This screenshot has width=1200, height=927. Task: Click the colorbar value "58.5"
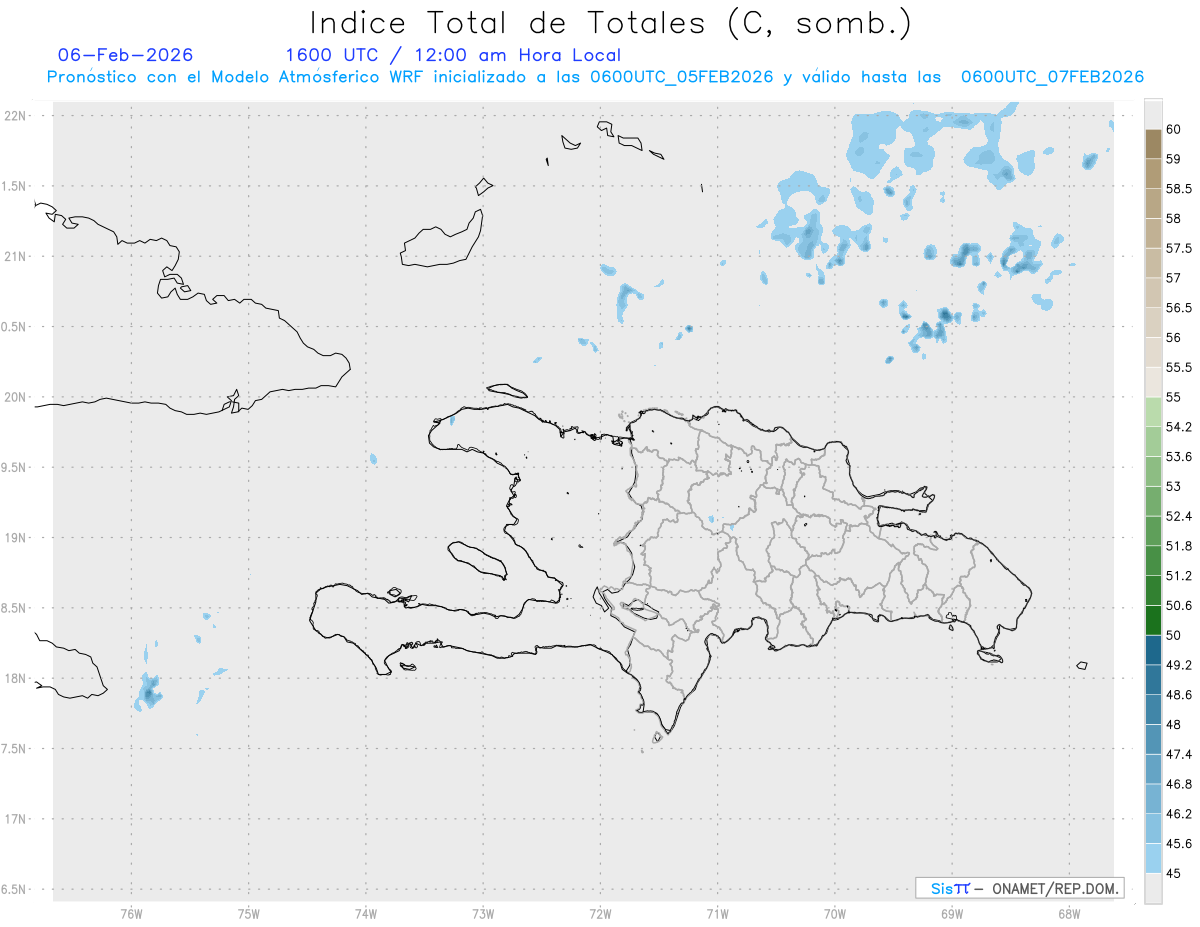1179,188
